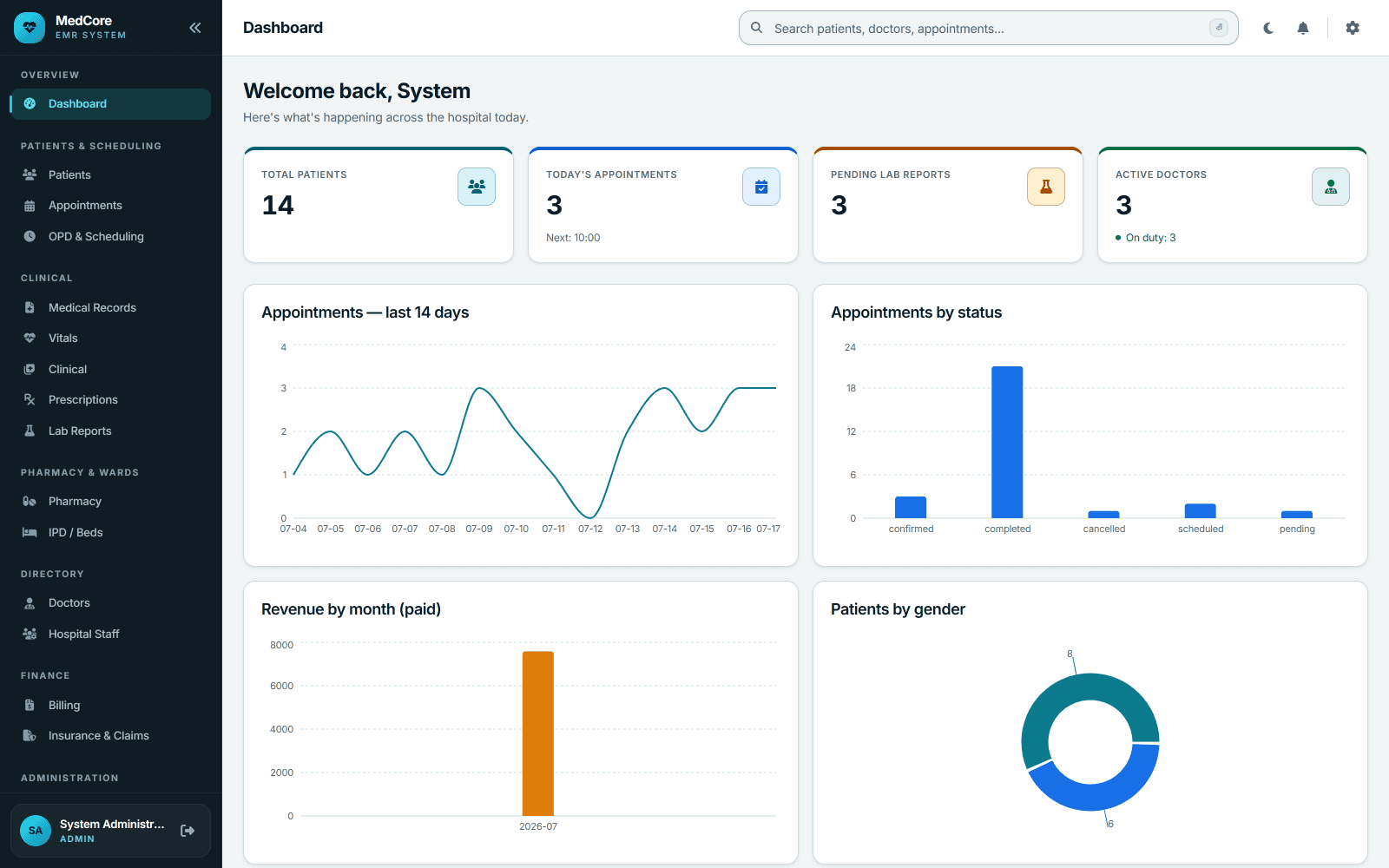The width and height of the screenshot is (1389, 868).
Task: Click the Insurance & Claims icon
Action: [x=30, y=736]
